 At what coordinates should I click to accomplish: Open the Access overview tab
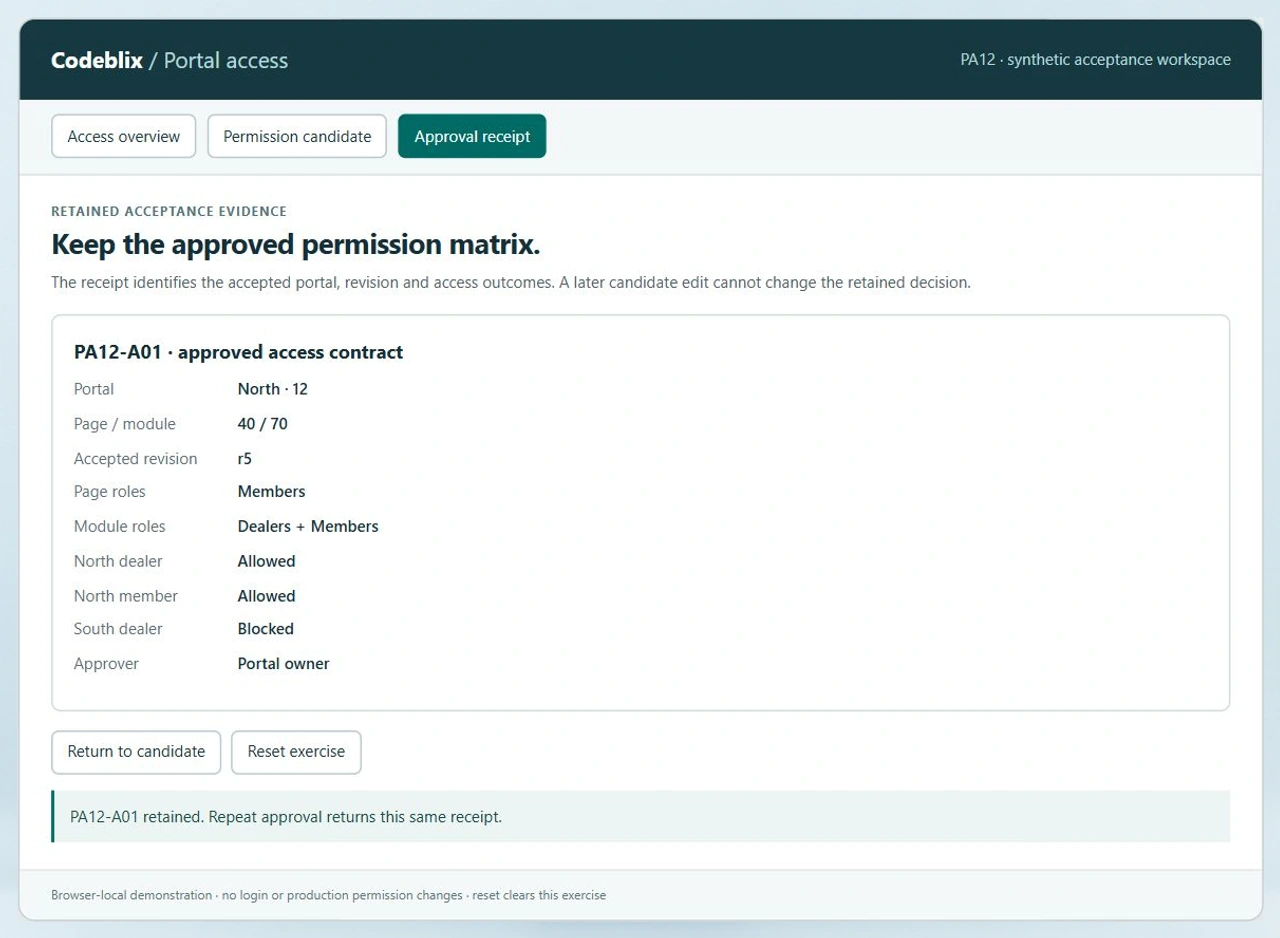click(x=123, y=136)
